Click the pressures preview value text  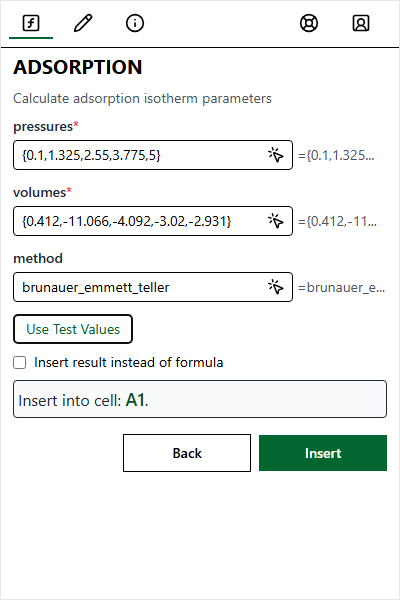336,155
